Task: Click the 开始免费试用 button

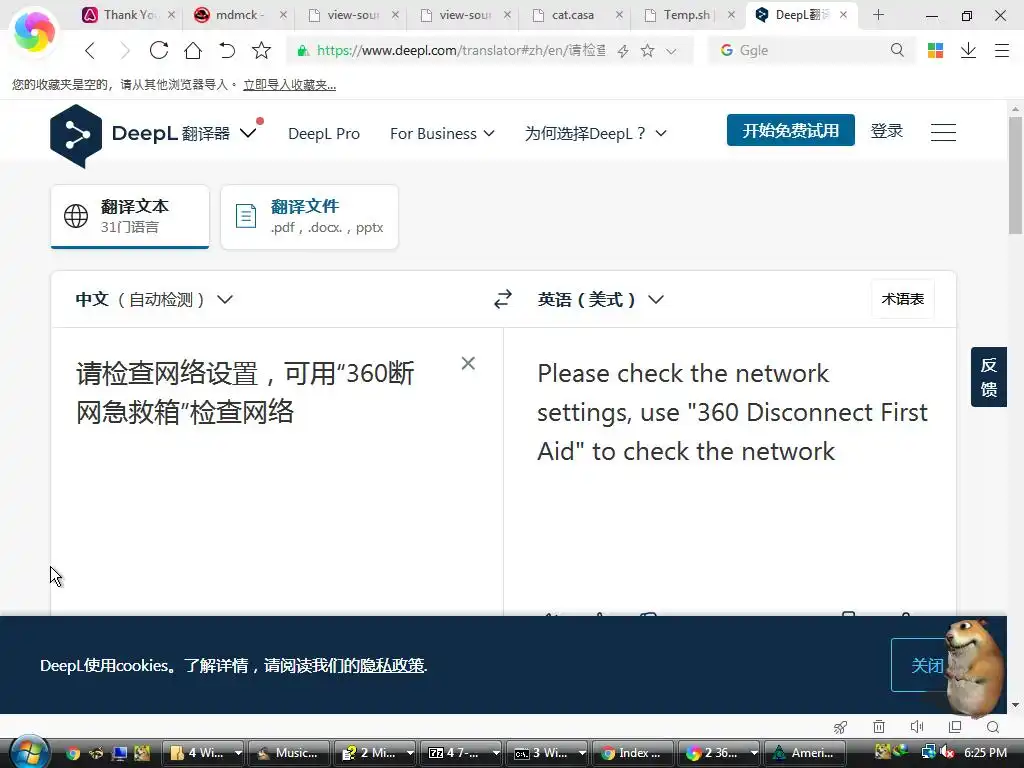Action: pos(790,131)
